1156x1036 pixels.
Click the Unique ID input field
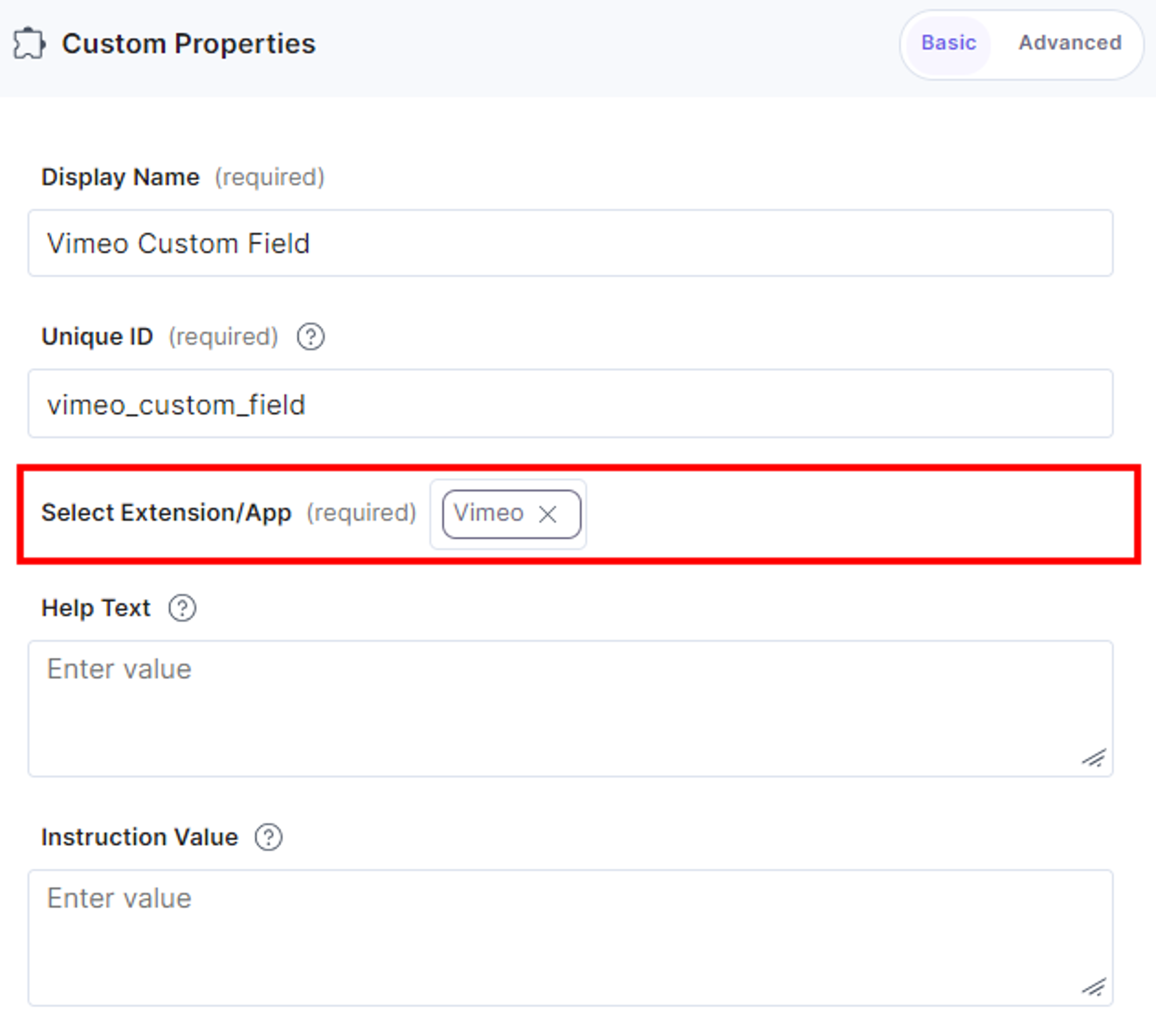(570, 404)
